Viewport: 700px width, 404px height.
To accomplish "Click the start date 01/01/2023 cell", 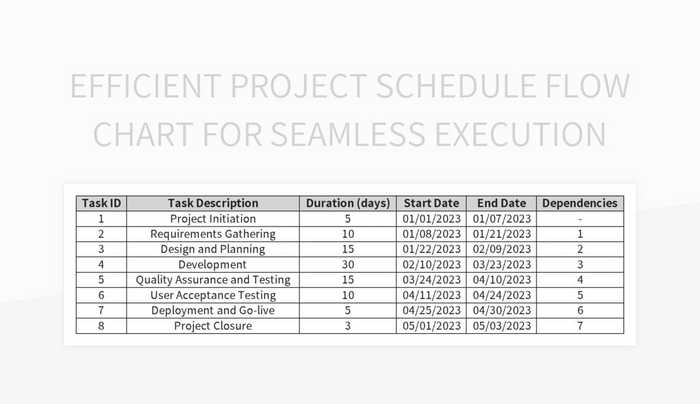I will 431,219.
